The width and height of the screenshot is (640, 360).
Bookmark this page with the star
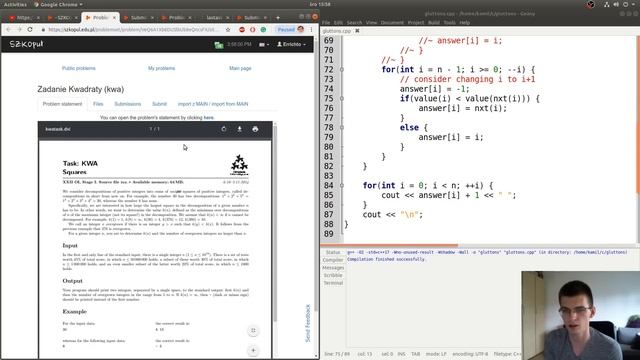tap(228, 29)
